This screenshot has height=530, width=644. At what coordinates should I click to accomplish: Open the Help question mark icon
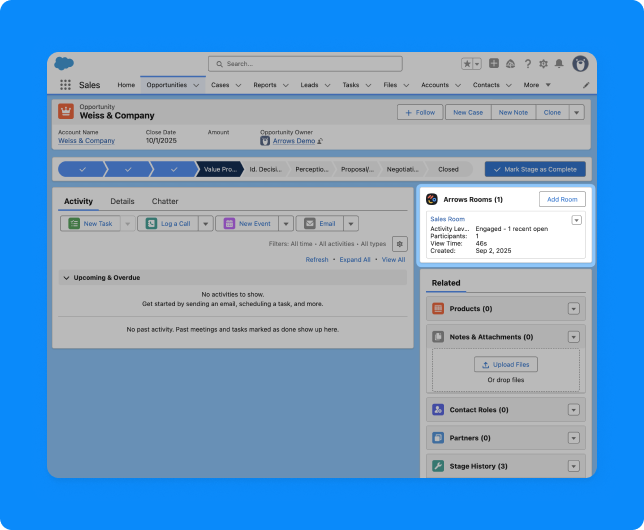(528, 64)
